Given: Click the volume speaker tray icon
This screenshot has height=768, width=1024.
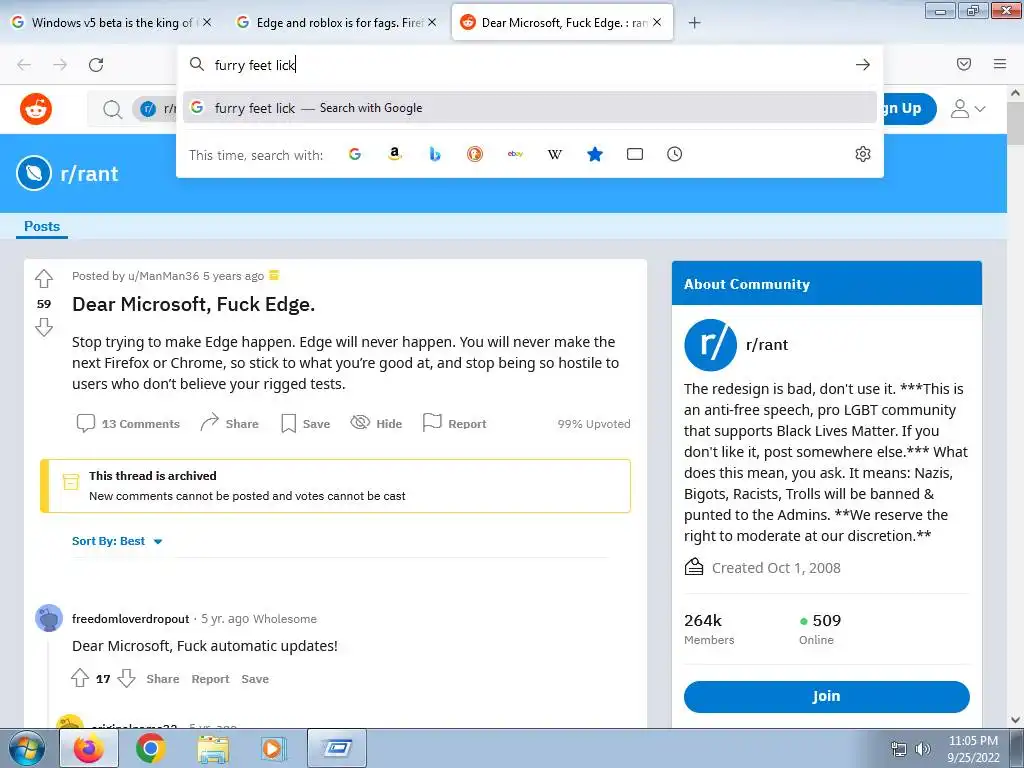Looking at the screenshot, I should point(923,749).
